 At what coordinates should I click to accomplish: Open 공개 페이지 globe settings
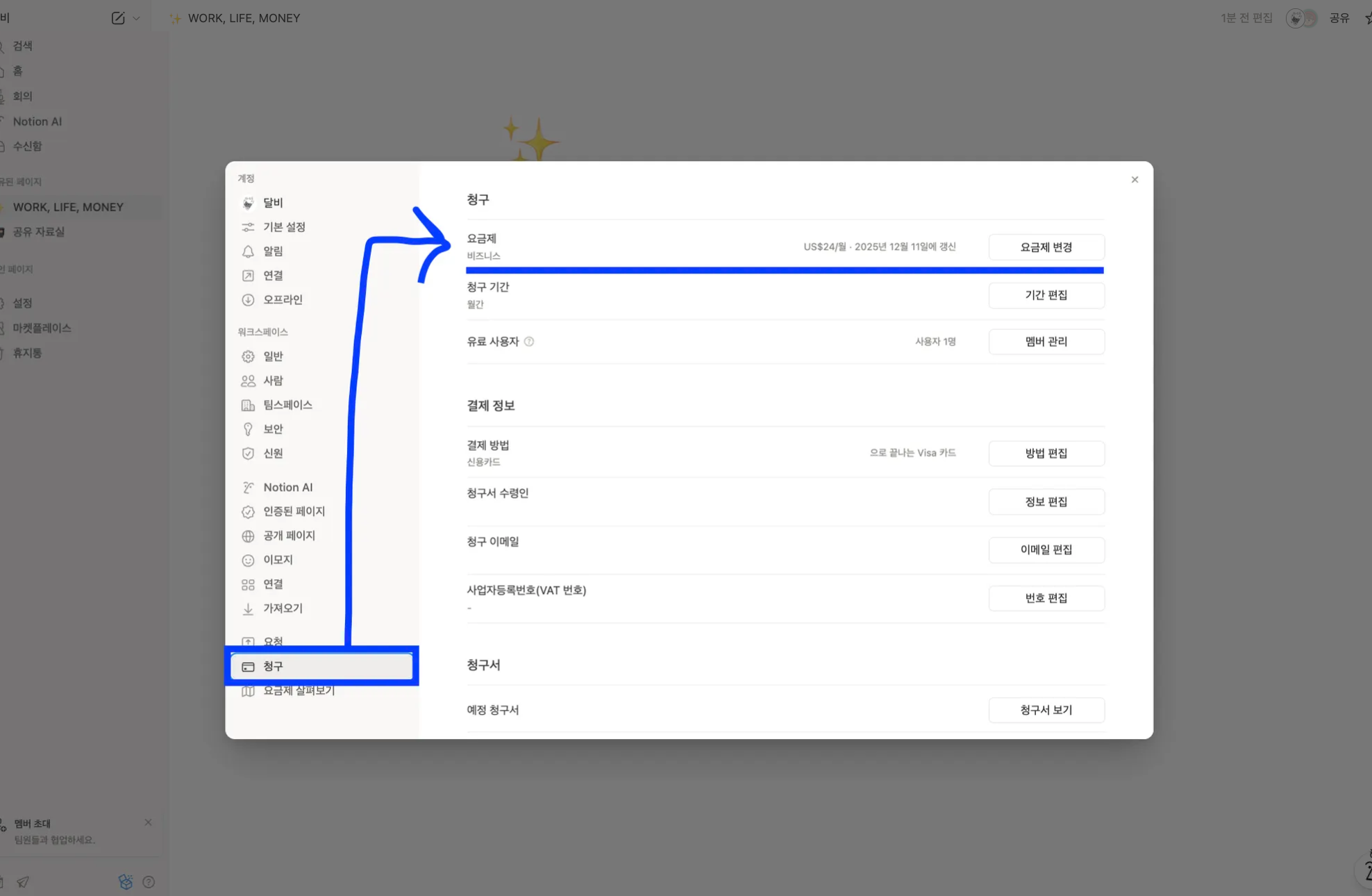[x=288, y=536]
